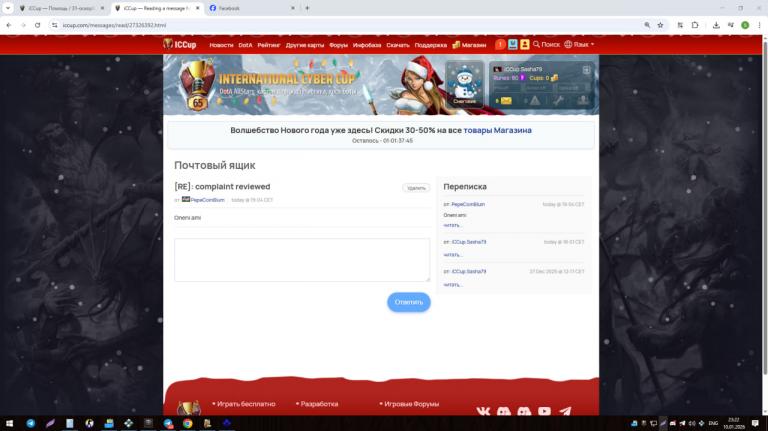Screen dimensions: 768x431
Task: Go back to previous page
Action: point(9,25)
